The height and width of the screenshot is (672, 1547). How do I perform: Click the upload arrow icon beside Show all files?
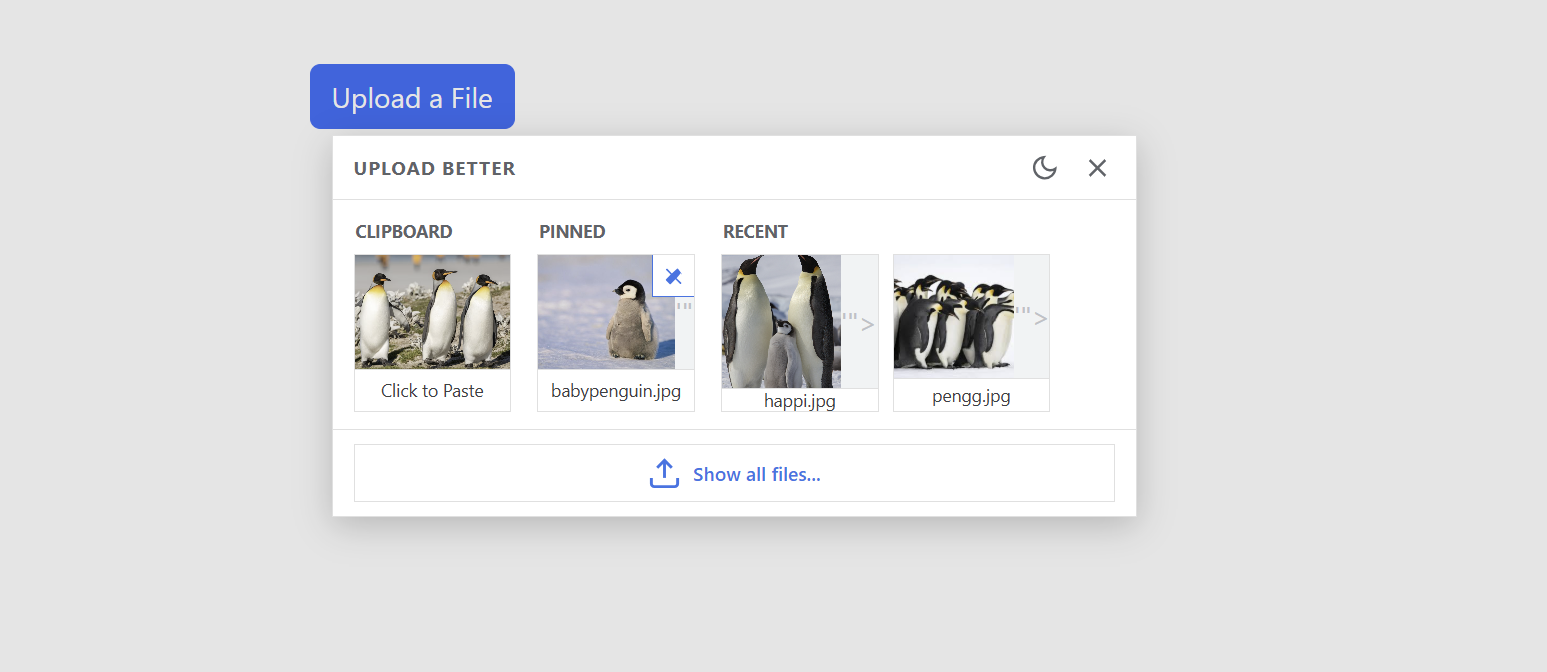pos(664,472)
